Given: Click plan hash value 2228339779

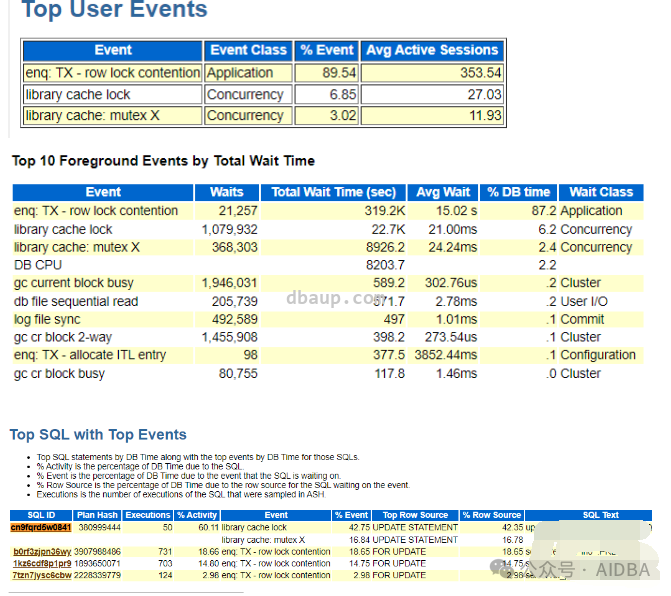Looking at the screenshot, I should (97, 575).
